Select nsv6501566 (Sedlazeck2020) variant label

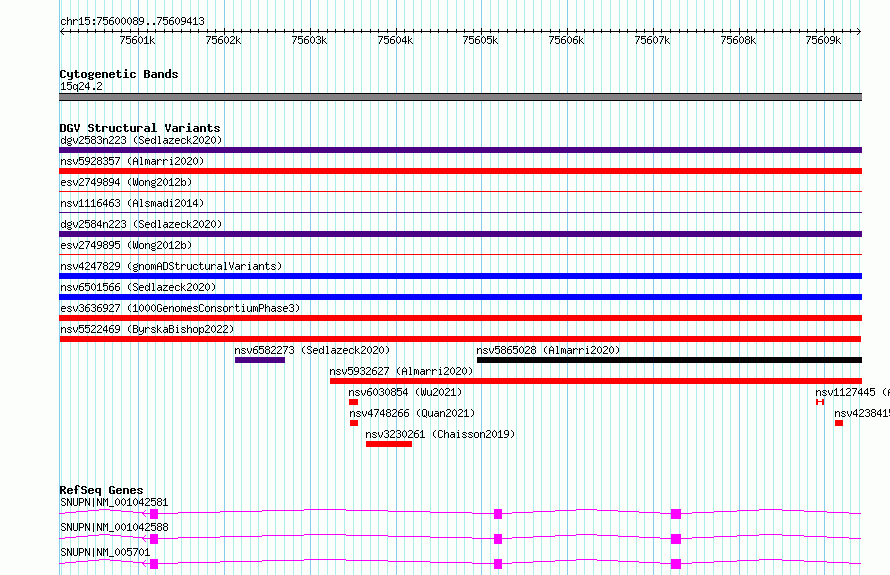pyautogui.click(x=138, y=287)
